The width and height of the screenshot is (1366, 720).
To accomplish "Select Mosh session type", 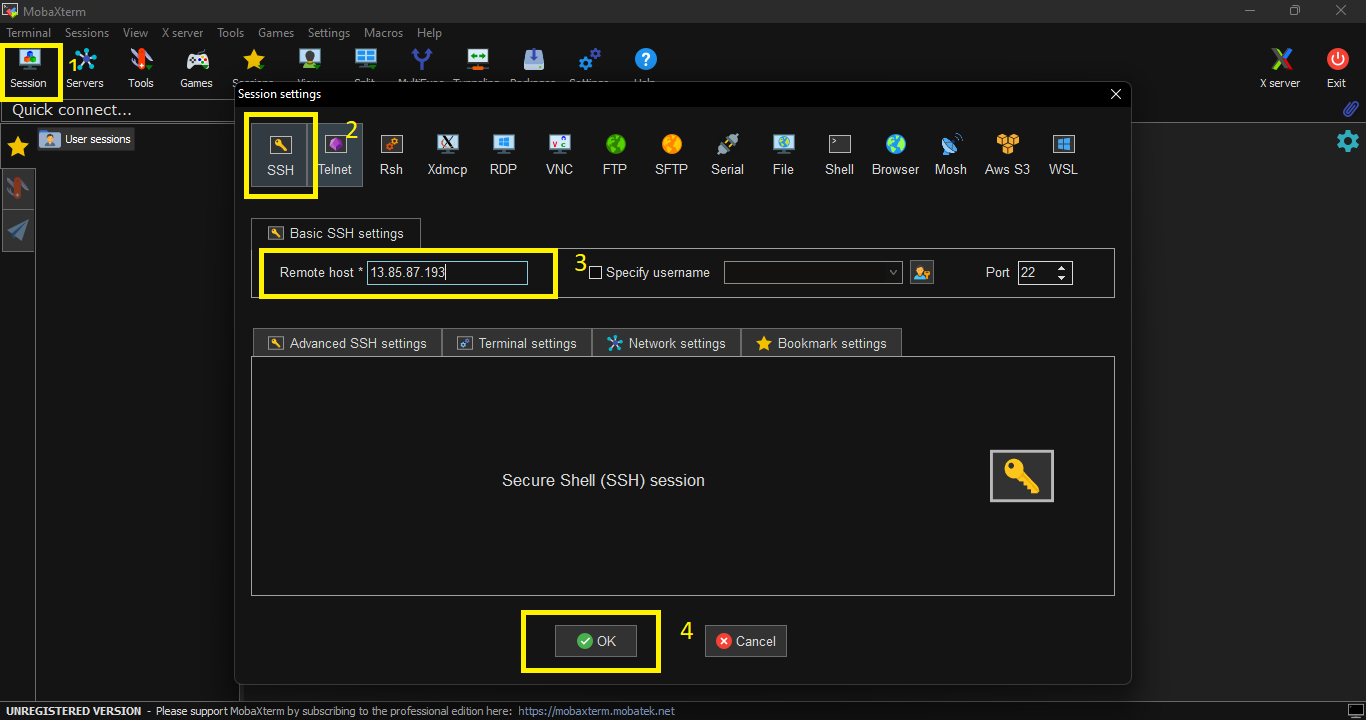I will click(951, 155).
